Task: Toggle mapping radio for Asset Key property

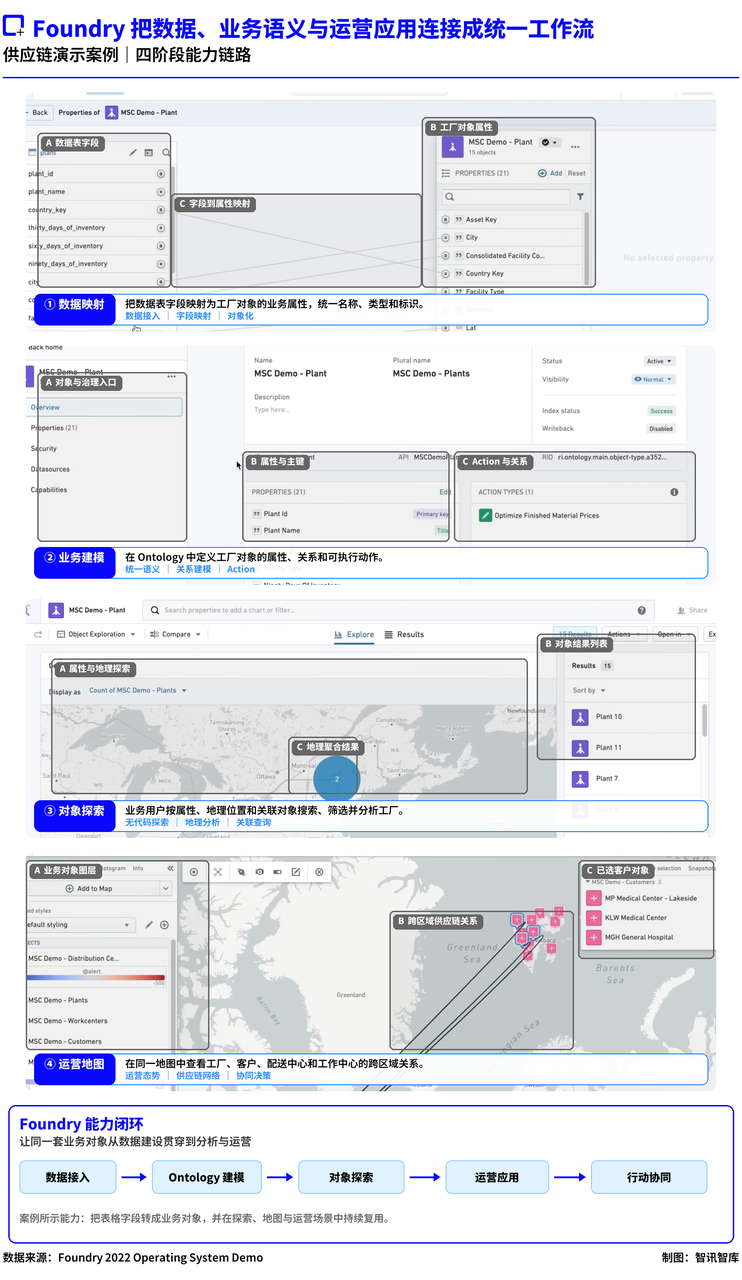Action: pyautogui.click(x=445, y=220)
